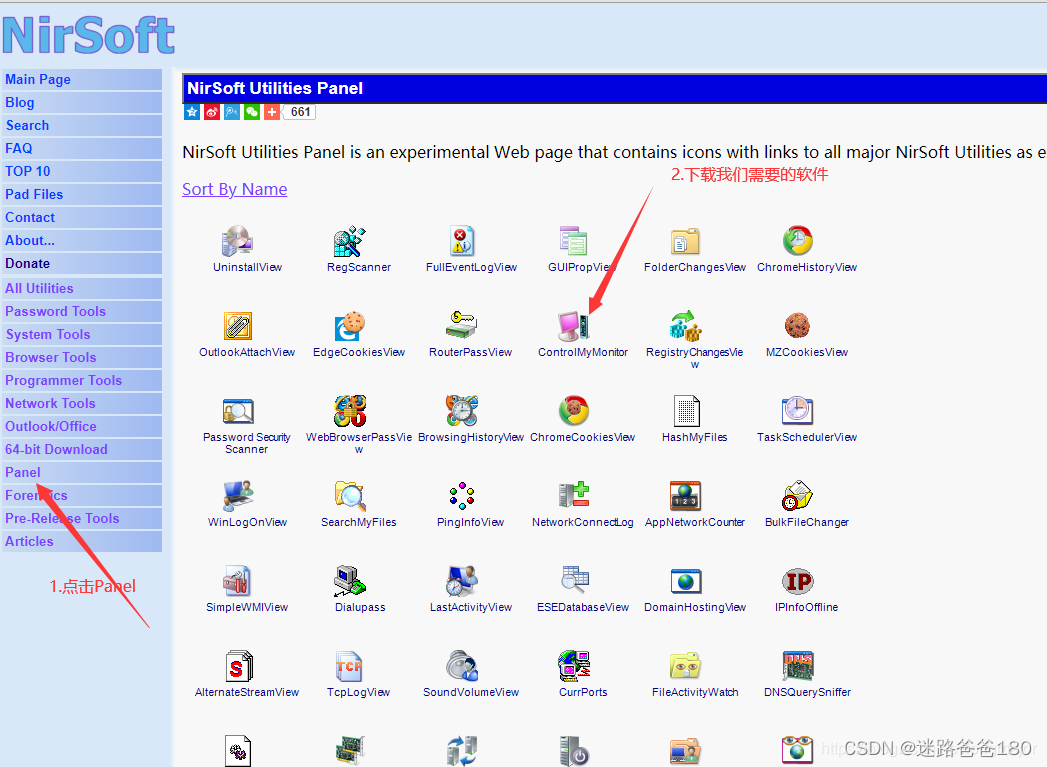The width and height of the screenshot is (1047, 767).
Task: Open the TcpLogView icon
Action: pos(349,666)
